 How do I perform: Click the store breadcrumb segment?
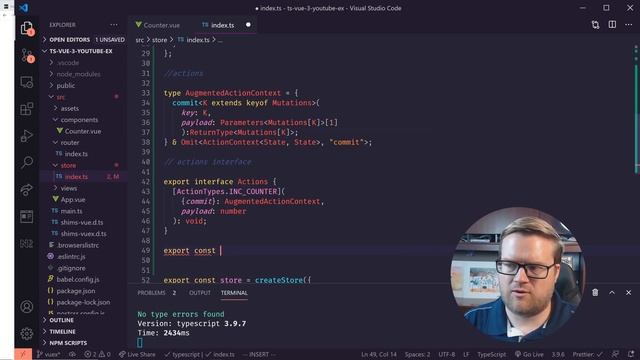pos(160,40)
